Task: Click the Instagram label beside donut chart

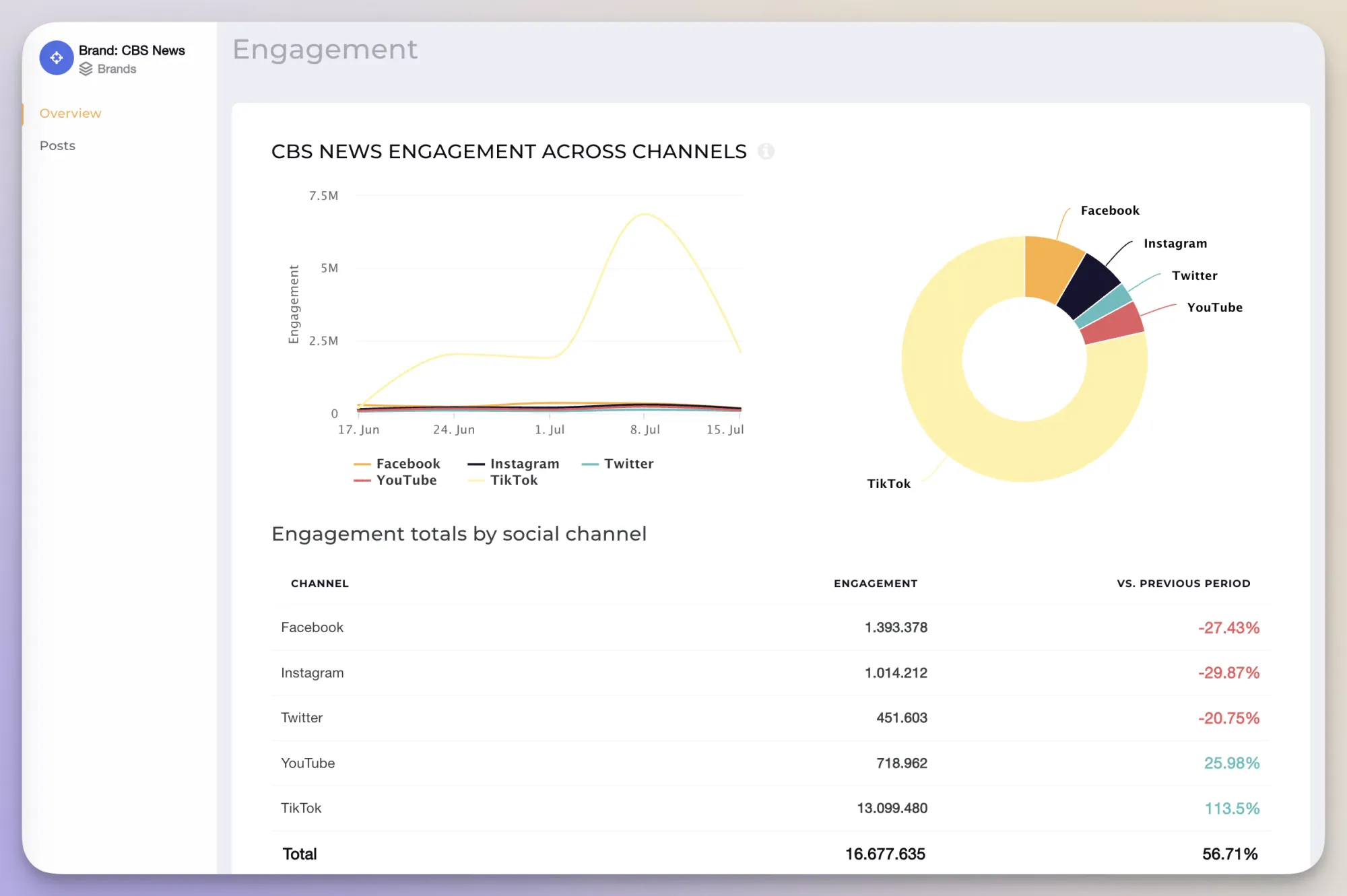Action: click(1175, 244)
